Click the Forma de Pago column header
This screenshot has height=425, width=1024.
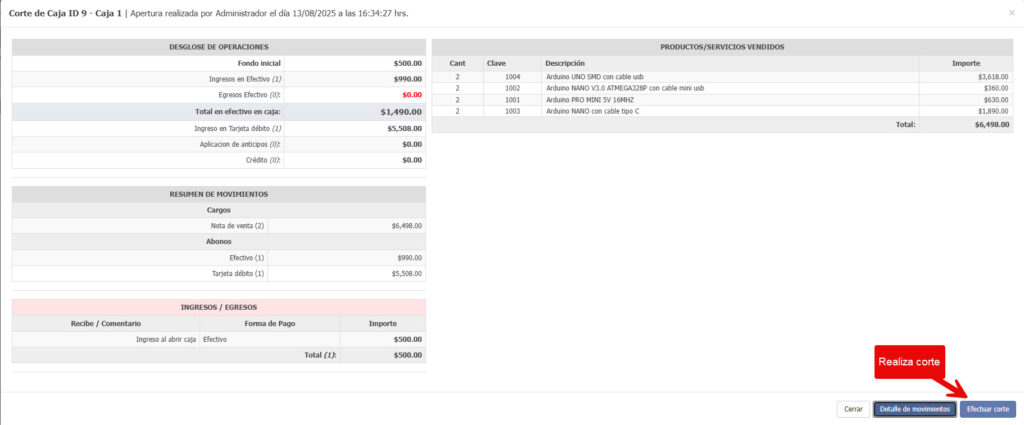(x=270, y=323)
